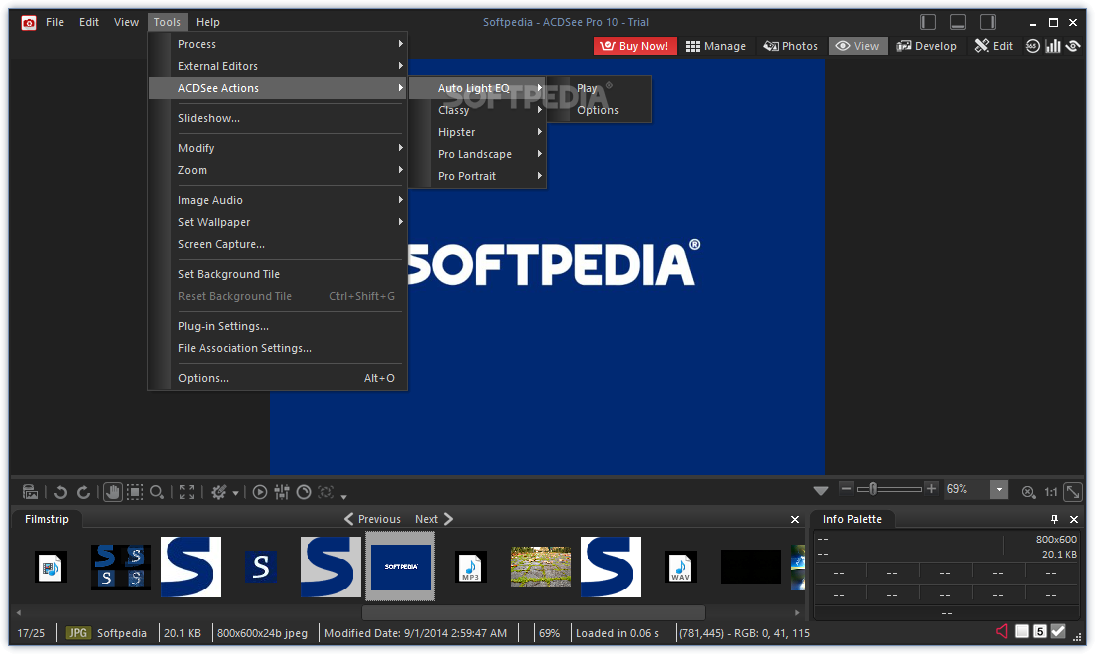The height and width of the screenshot is (654, 1095).
Task: Open the Modify submenu
Action: tap(278, 148)
